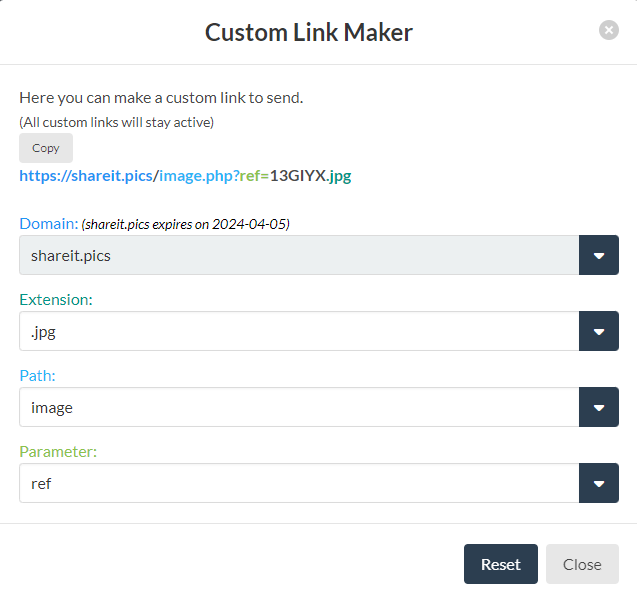The image size is (637, 599).
Task: Click the Domain label
Action: click(x=49, y=224)
